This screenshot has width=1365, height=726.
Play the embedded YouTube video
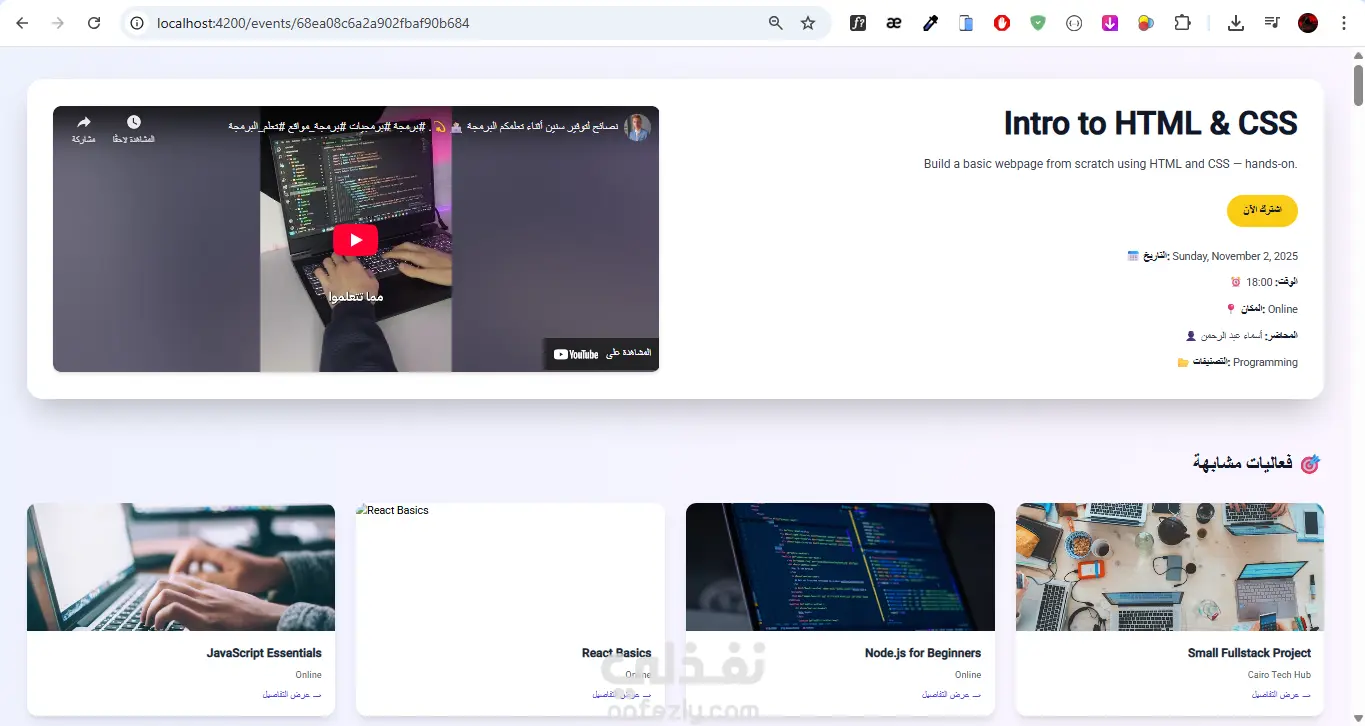point(355,240)
